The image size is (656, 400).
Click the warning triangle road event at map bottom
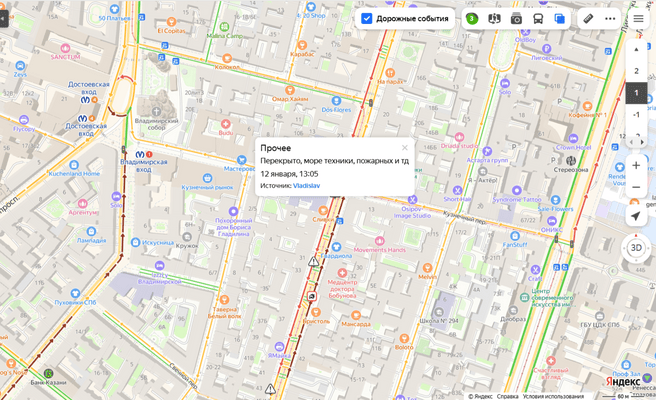[x=270, y=389]
